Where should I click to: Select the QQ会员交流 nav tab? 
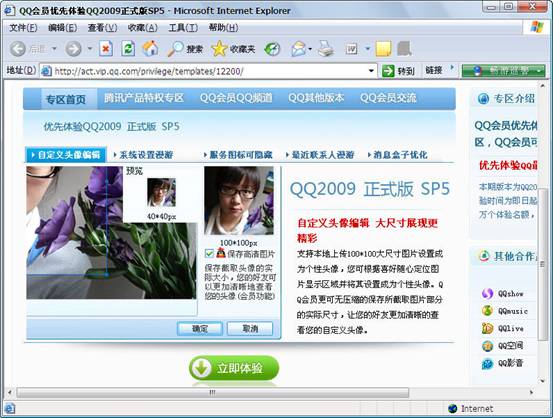click(388, 98)
